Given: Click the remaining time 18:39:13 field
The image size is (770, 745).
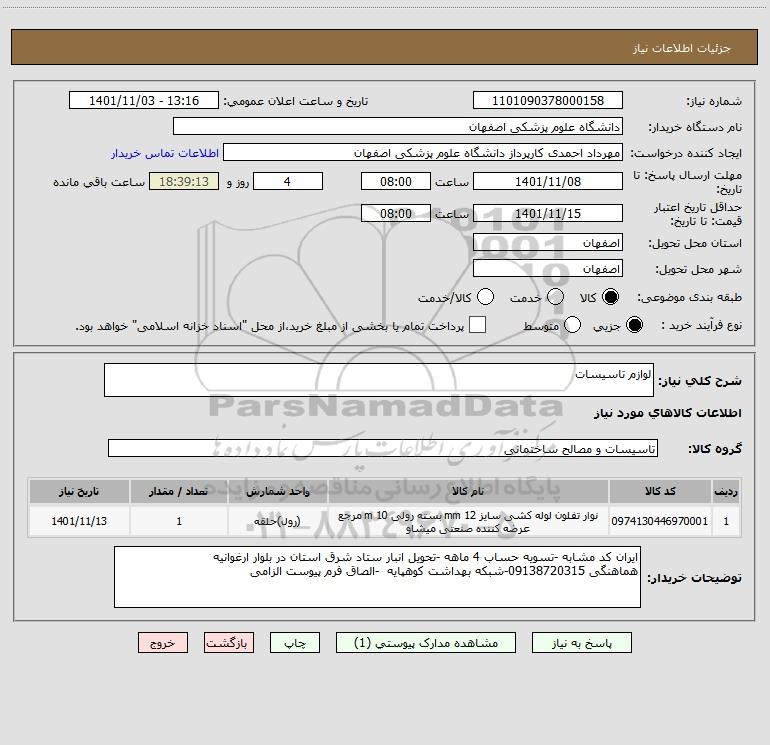Looking at the screenshot, I should pyautogui.click(x=184, y=182).
